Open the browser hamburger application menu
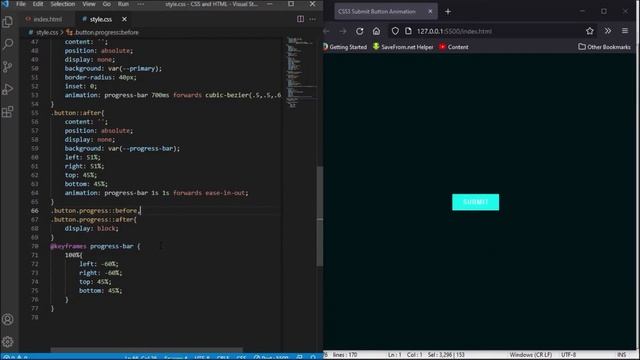Image resolution: width=640 pixels, height=360 pixels. pos(625,31)
